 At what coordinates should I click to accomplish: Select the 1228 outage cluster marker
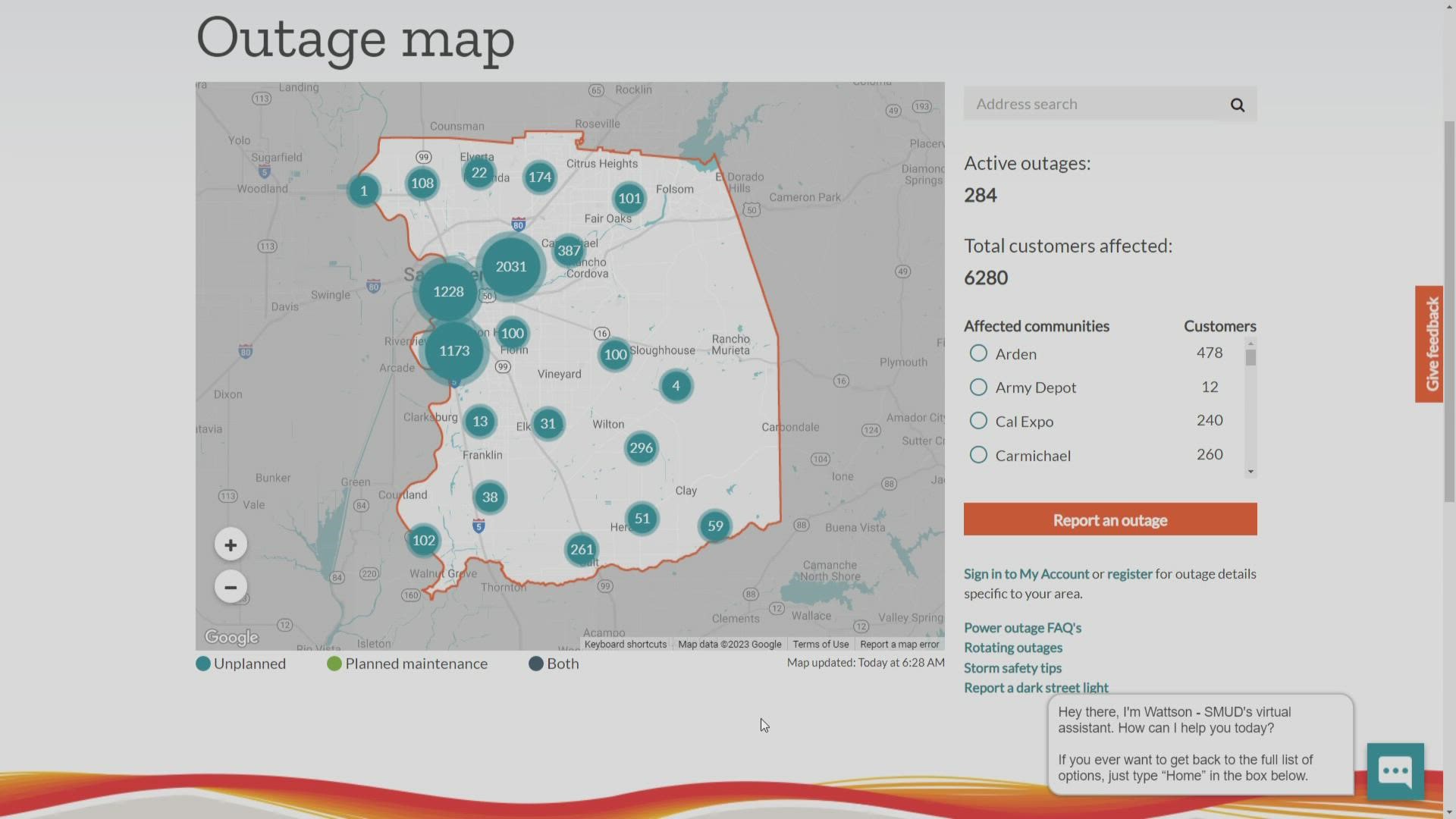tap(448, 292)
